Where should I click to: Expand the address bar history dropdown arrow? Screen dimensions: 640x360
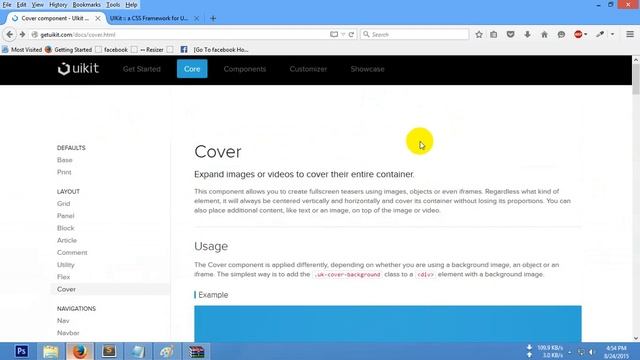[x=343, y=35]
